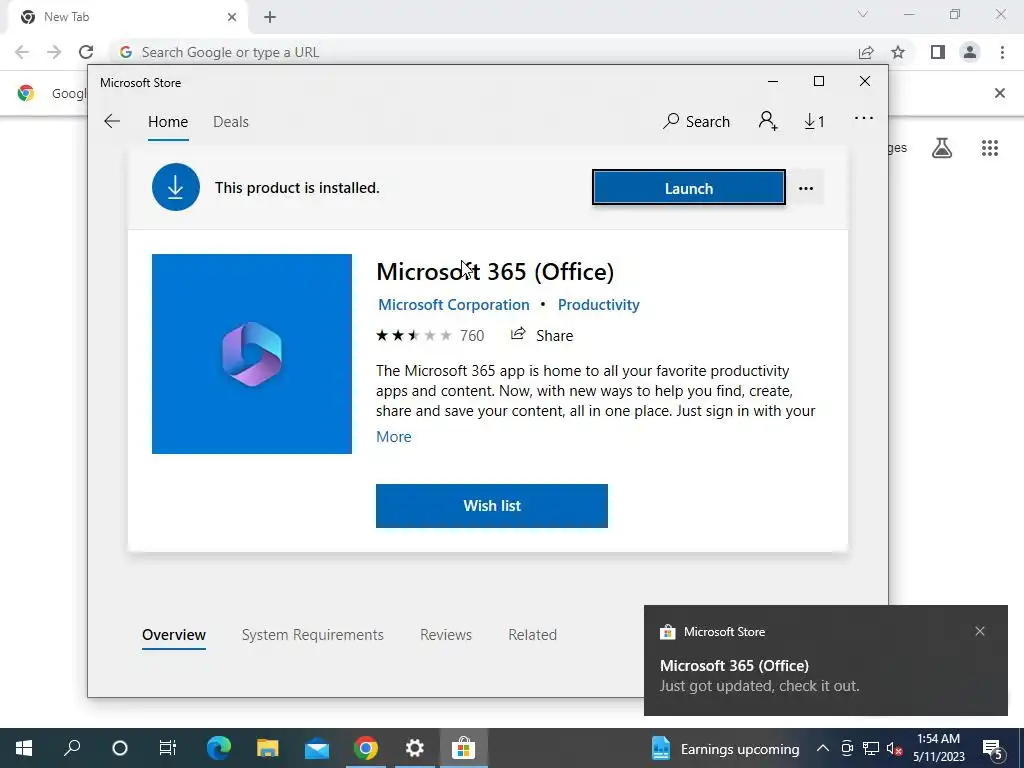This screenshot has width=1024, height=768.
Task: Open more options next to Launch
Action: 806,188
